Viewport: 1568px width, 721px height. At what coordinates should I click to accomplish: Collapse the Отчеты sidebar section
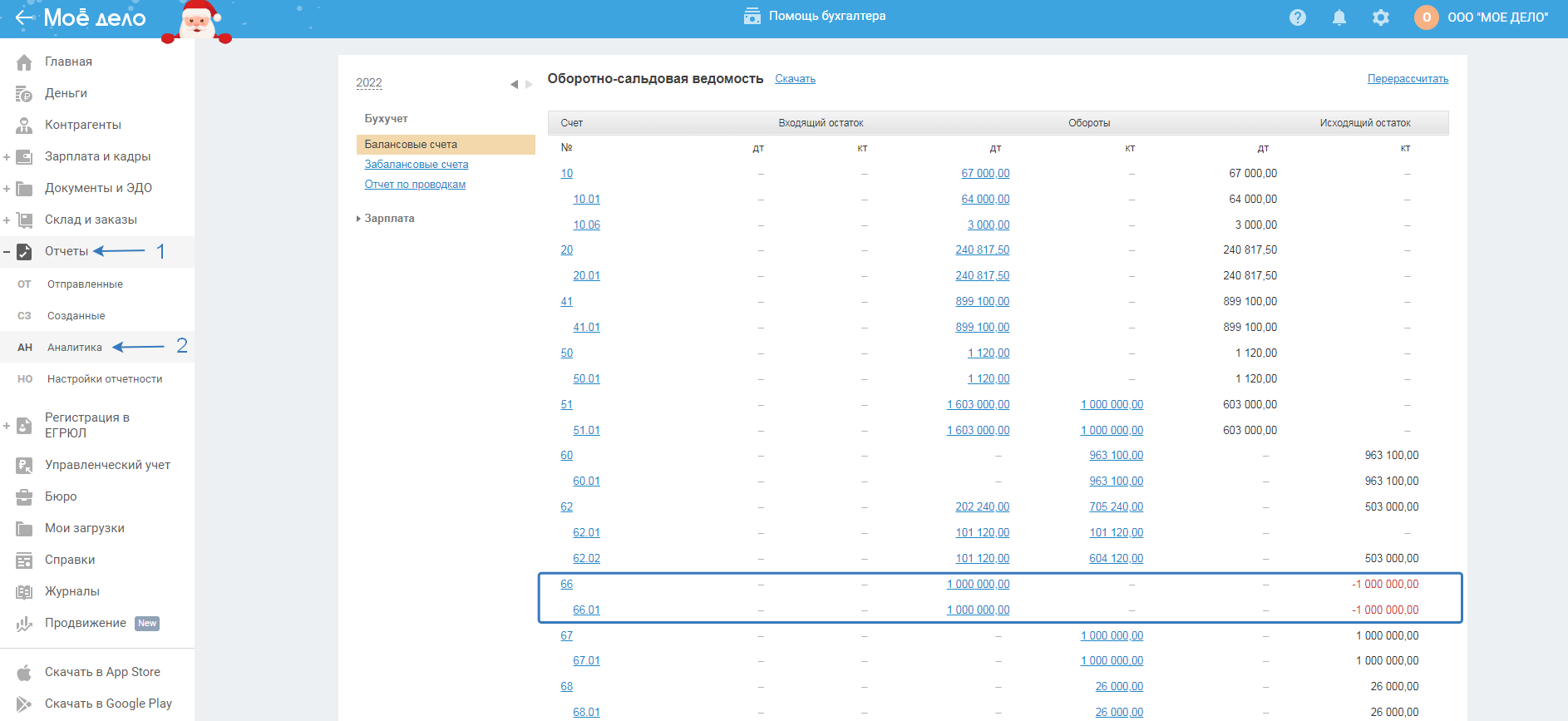coord(7,252)
